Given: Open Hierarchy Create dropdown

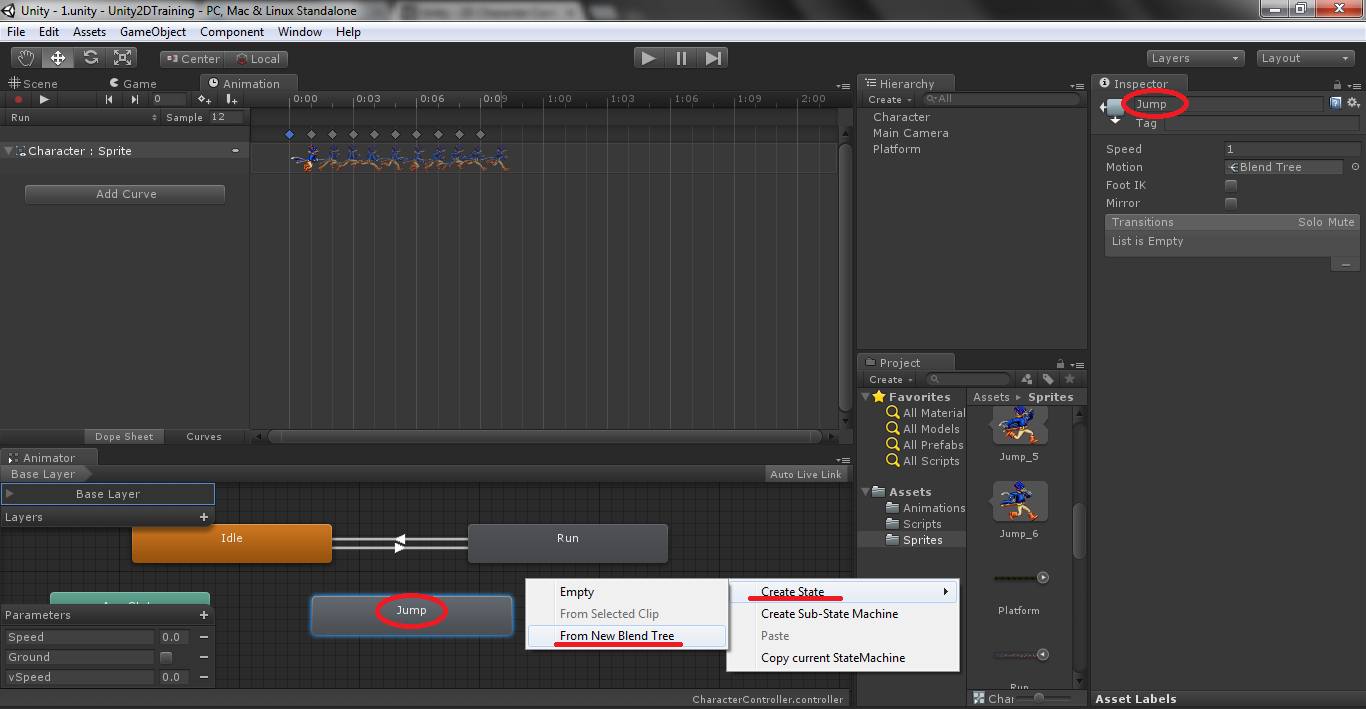Looking at the screenshot, I should pyautogui.click(x=888, y=99).
